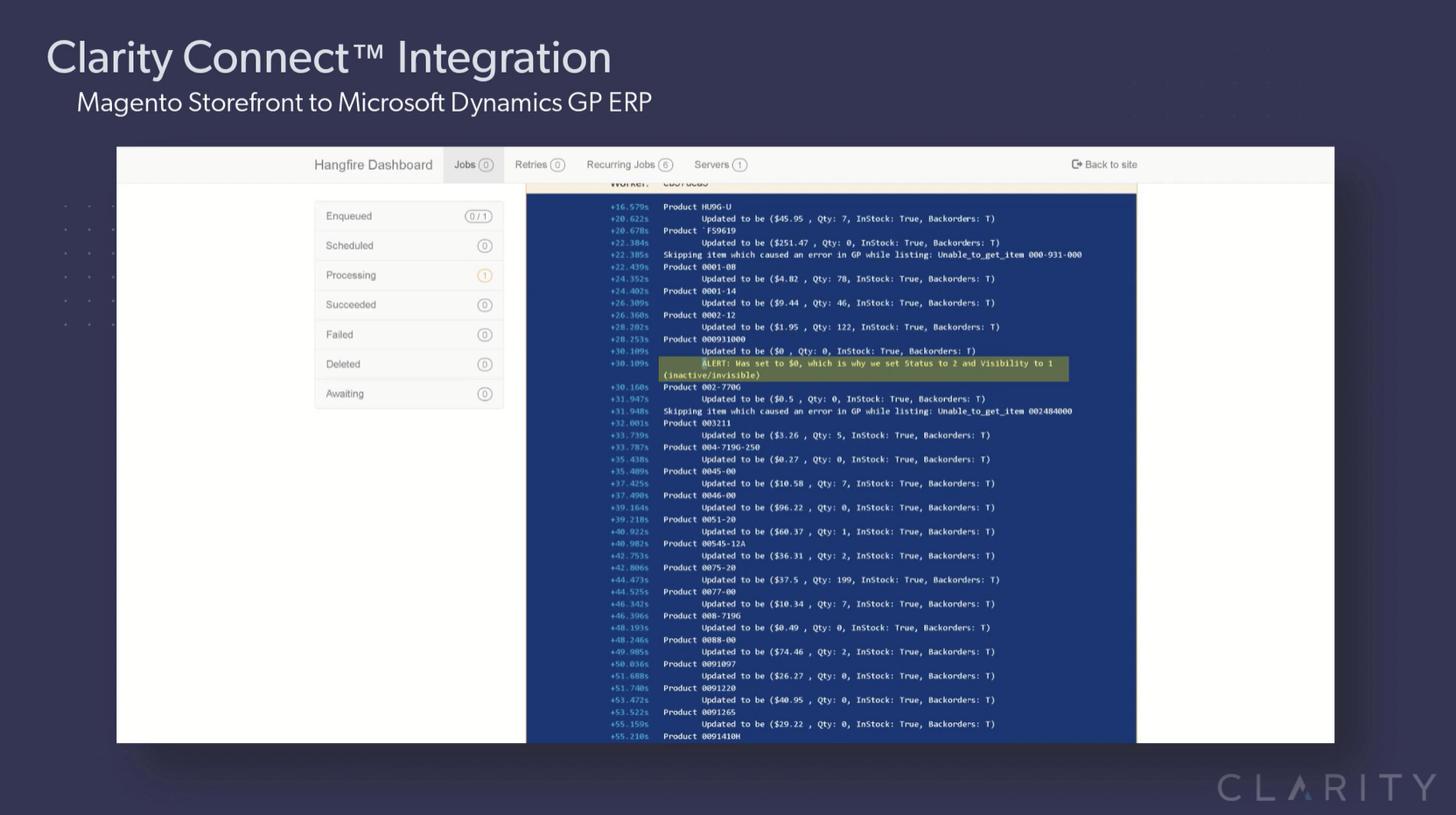The width and height of the screenshot is (1456, 815).
Task: Show Awaiting jobs list
Action: [409, 395]
